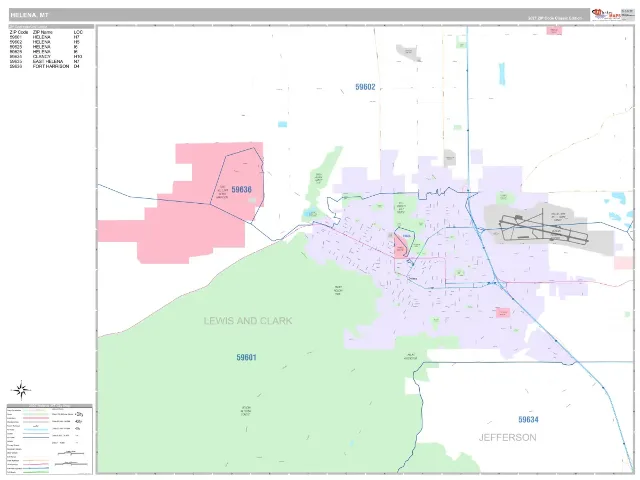
Task: Click the HELENA, MT title
Action: coord(29,15)
